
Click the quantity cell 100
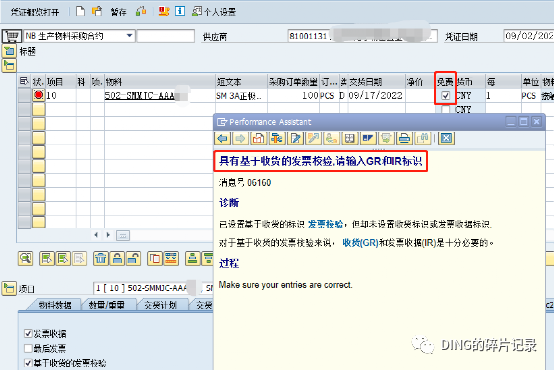[x=293, y=95]
